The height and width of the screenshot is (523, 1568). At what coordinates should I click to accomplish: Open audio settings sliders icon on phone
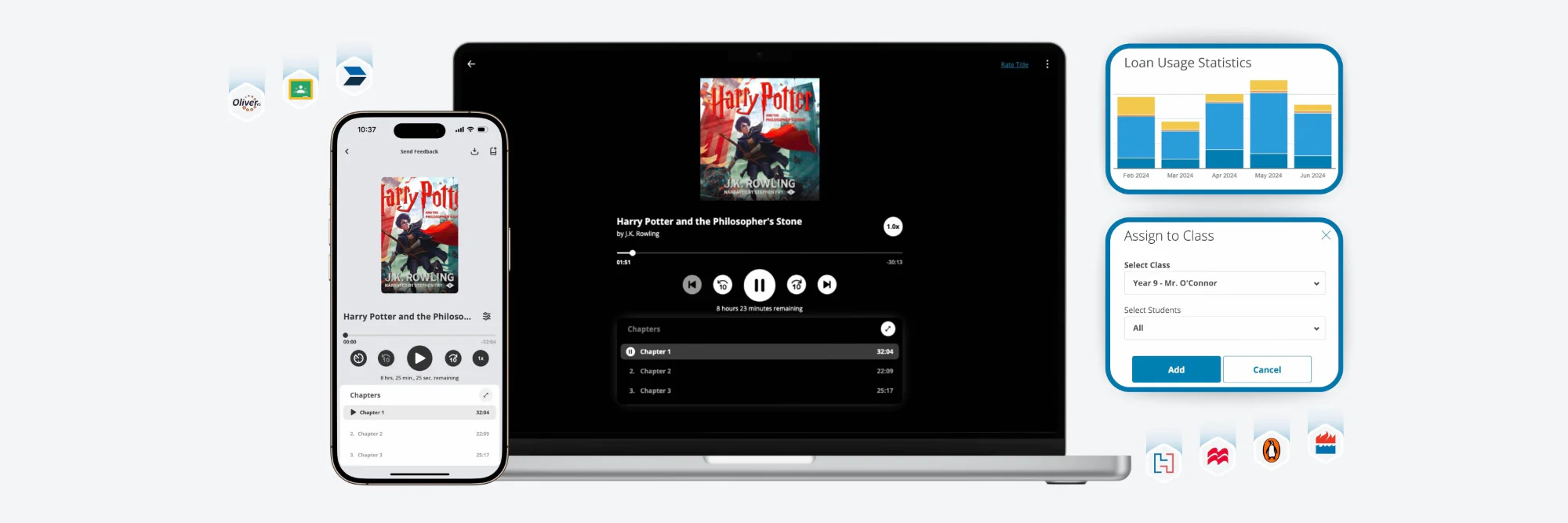(x=487, y=316)
